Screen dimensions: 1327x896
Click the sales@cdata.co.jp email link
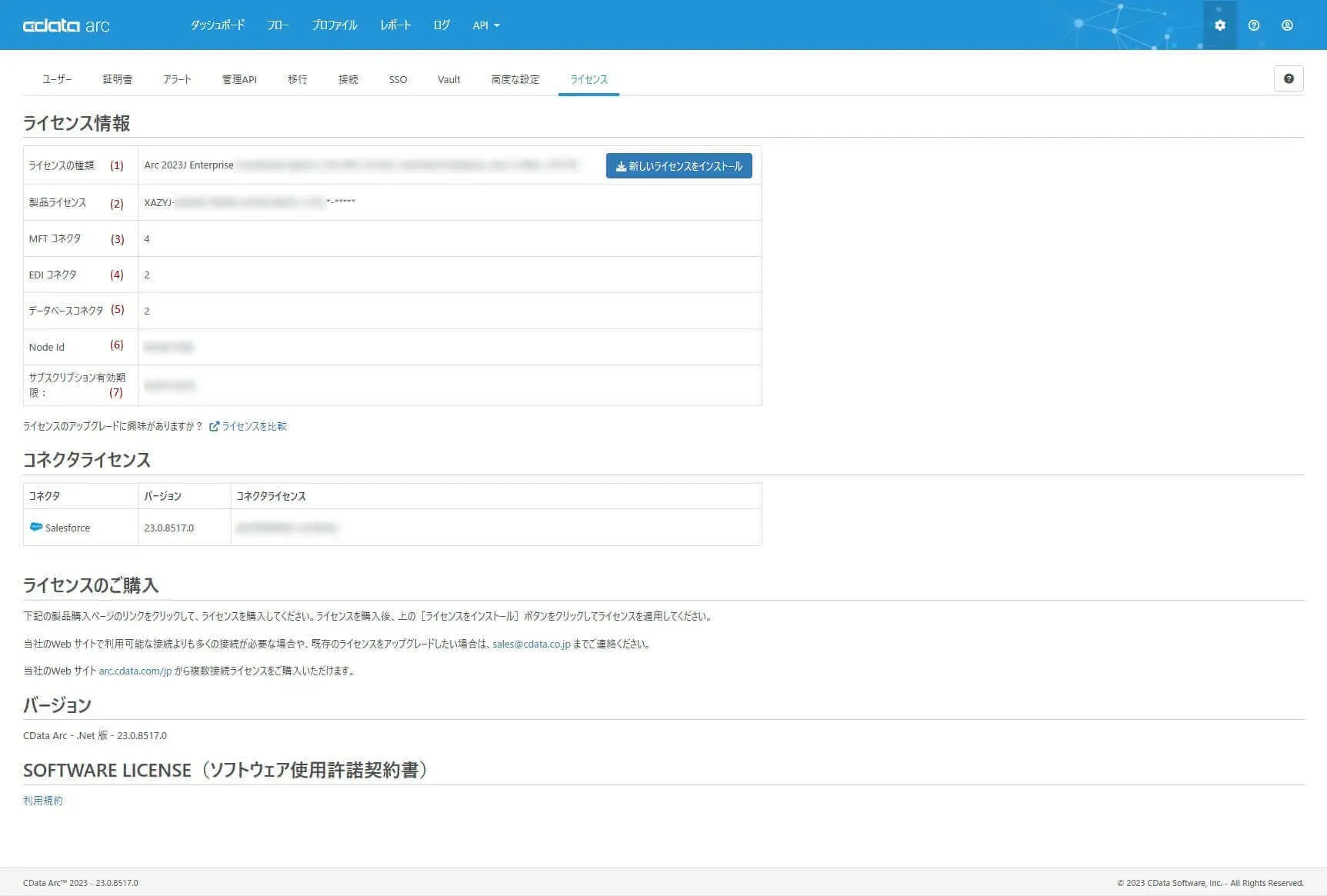tap(532, 644)
